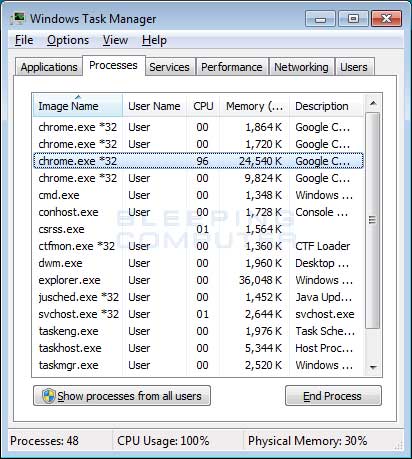Click the 36,048 K memory value
This screenshot has width=412, height=459.
click(x=260, y=280)
